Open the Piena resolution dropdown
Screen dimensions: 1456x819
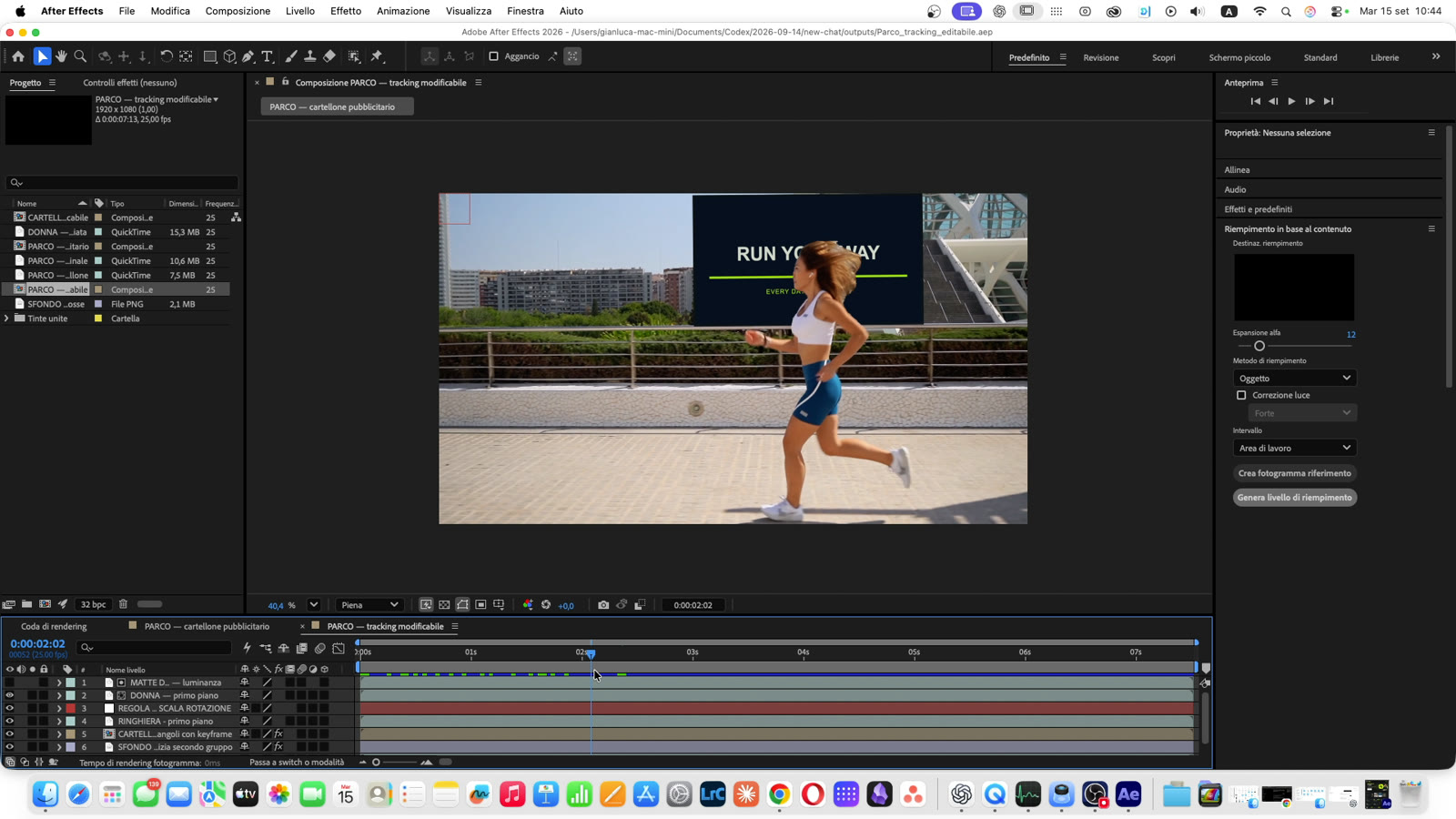coord(369,605)
